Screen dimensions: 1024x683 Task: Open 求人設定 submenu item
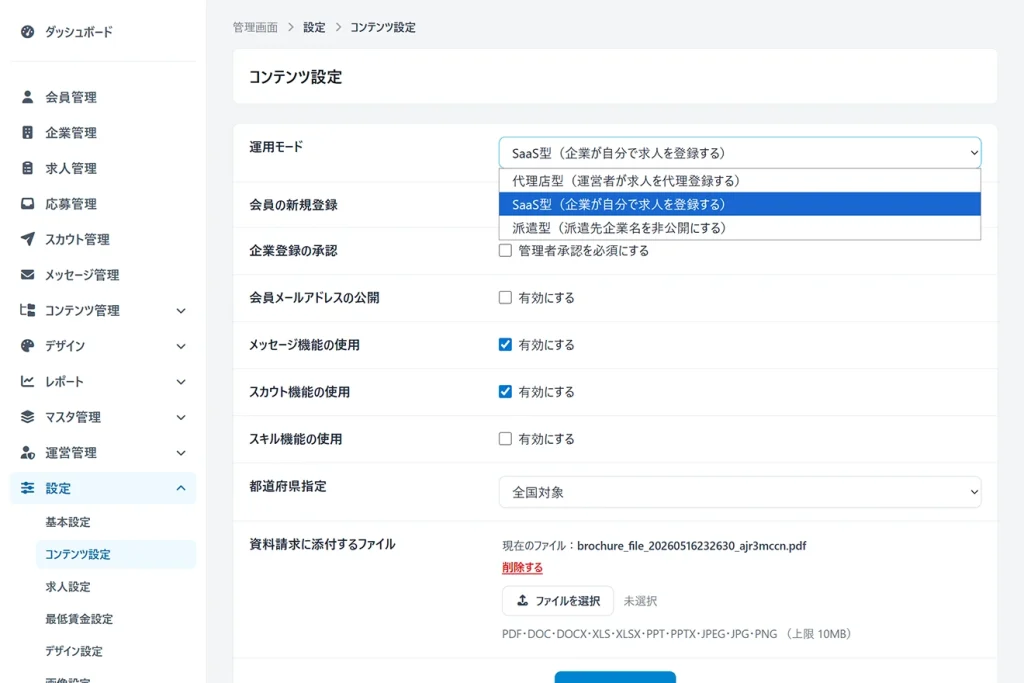(68, 586)
